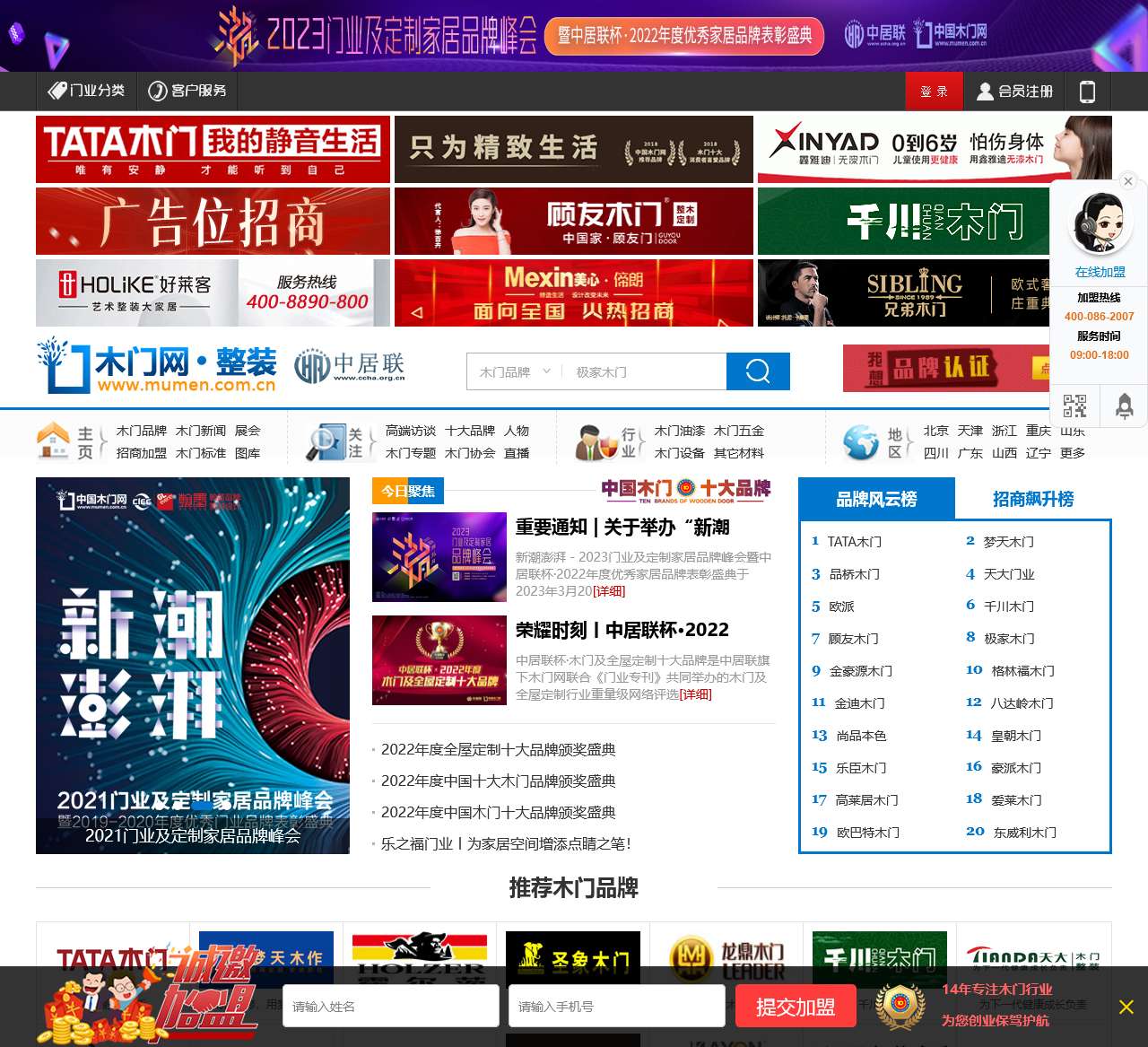Open 中国木门十大品牌 logo banner
1148x1047 pixels.
tap(686, 490)
